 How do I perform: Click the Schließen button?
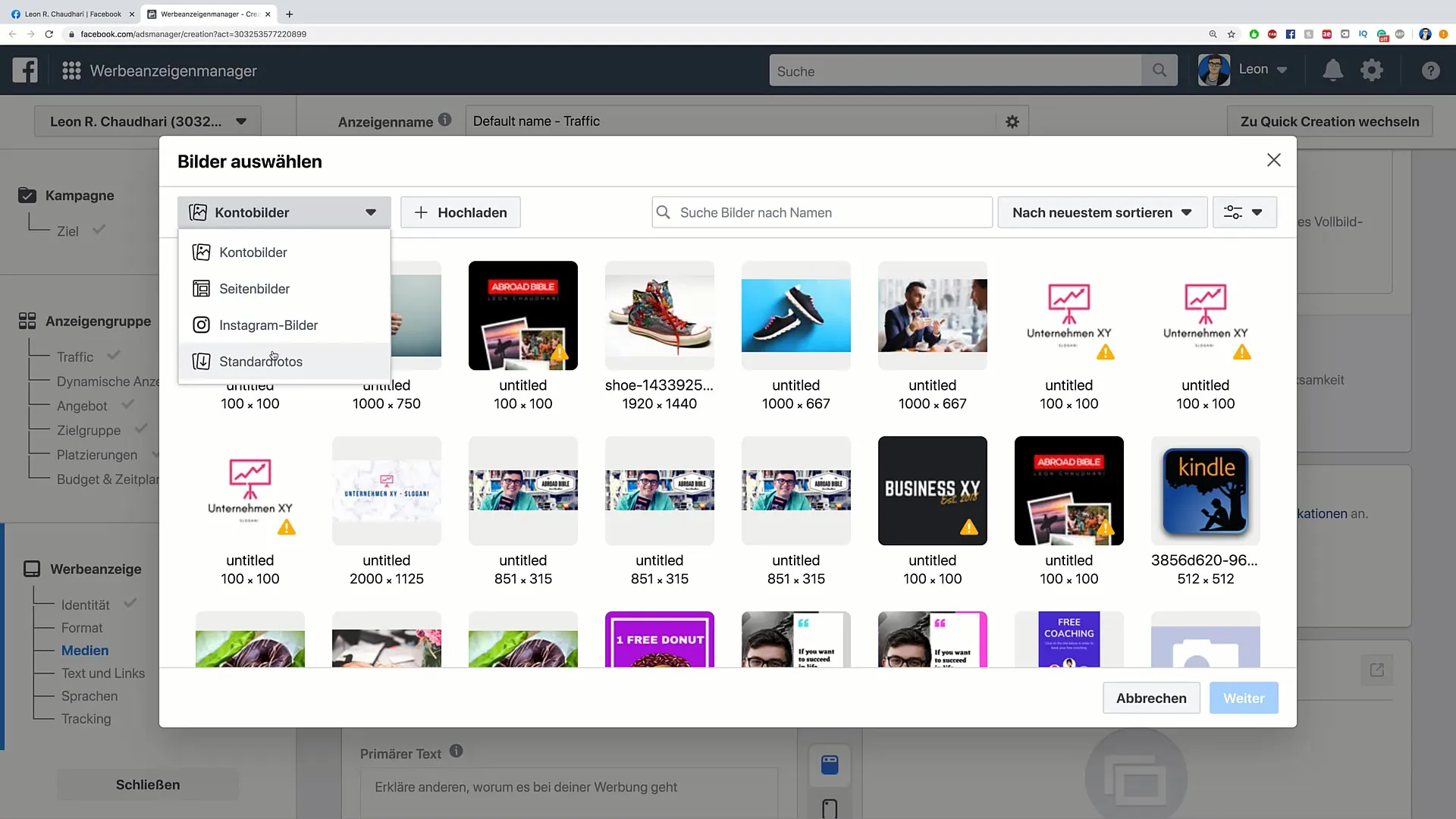pyautogui.click(x=148, y=785)
